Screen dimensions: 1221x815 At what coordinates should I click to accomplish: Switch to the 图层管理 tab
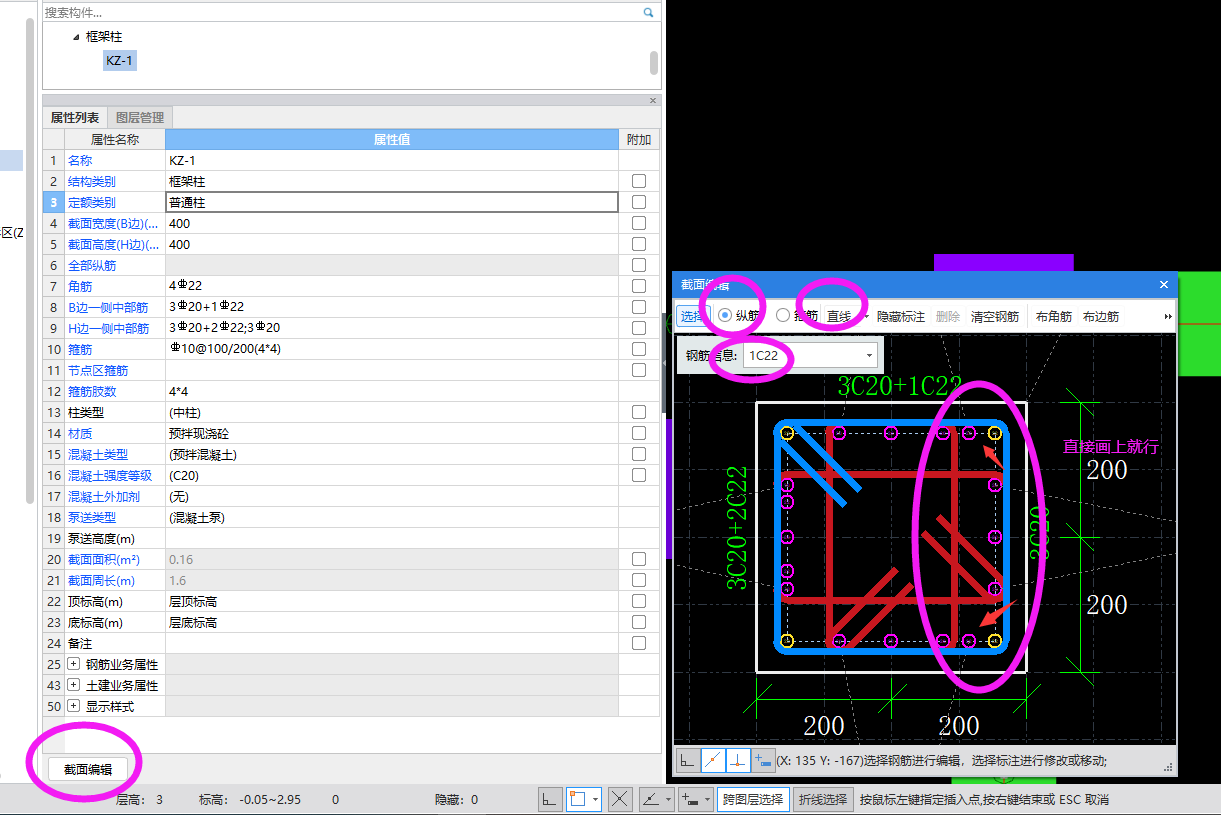[140, 118]
